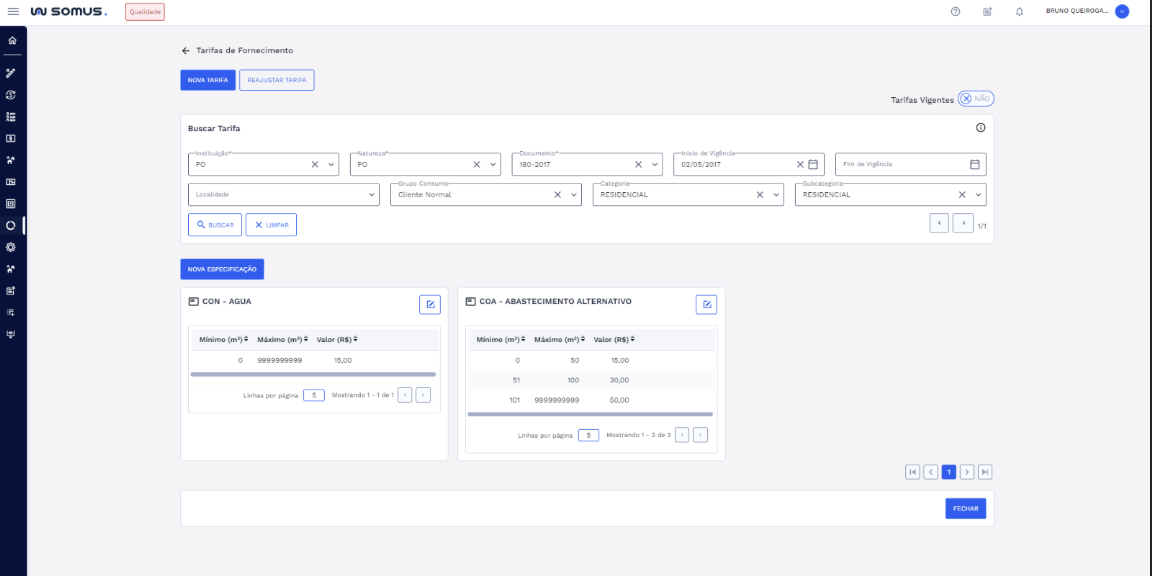Viewport: 1152px width, 576px height.
Task: Edit the COA - ABASTECIMENTO ALTERNATIVO specification
Action: pyautogui.click(x=706, y=305)
